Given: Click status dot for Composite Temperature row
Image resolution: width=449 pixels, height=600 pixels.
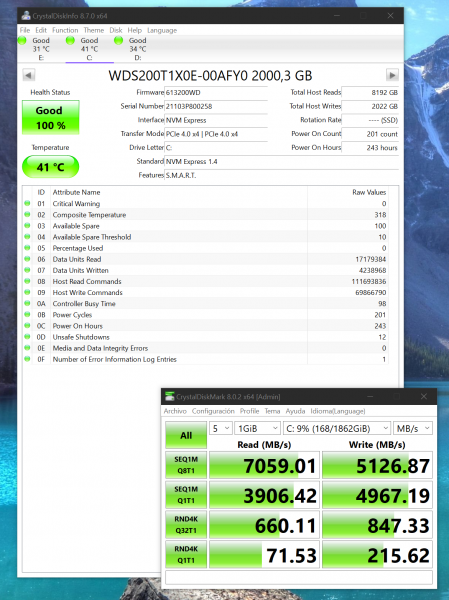Looking at the screenshot, I should (27, 215).
